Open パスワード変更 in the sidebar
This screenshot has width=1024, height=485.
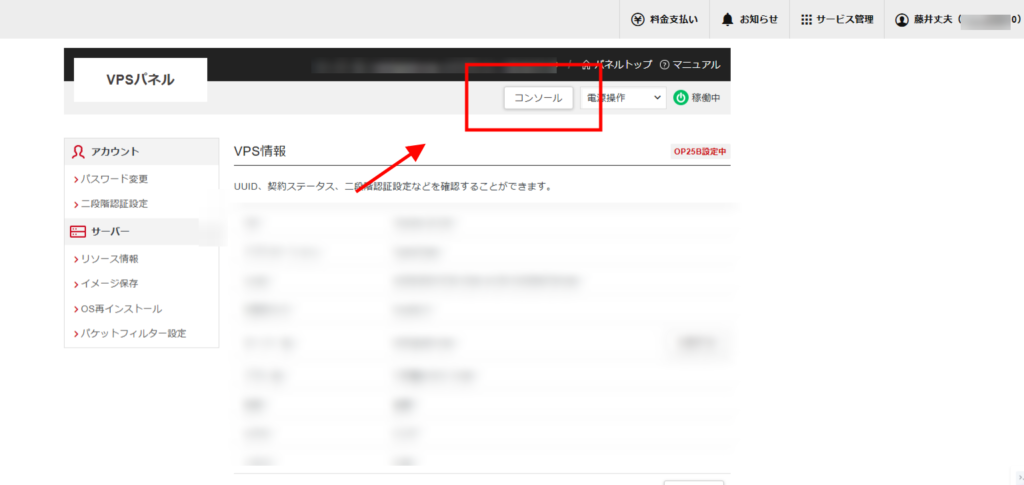click(x=115, y=179)
